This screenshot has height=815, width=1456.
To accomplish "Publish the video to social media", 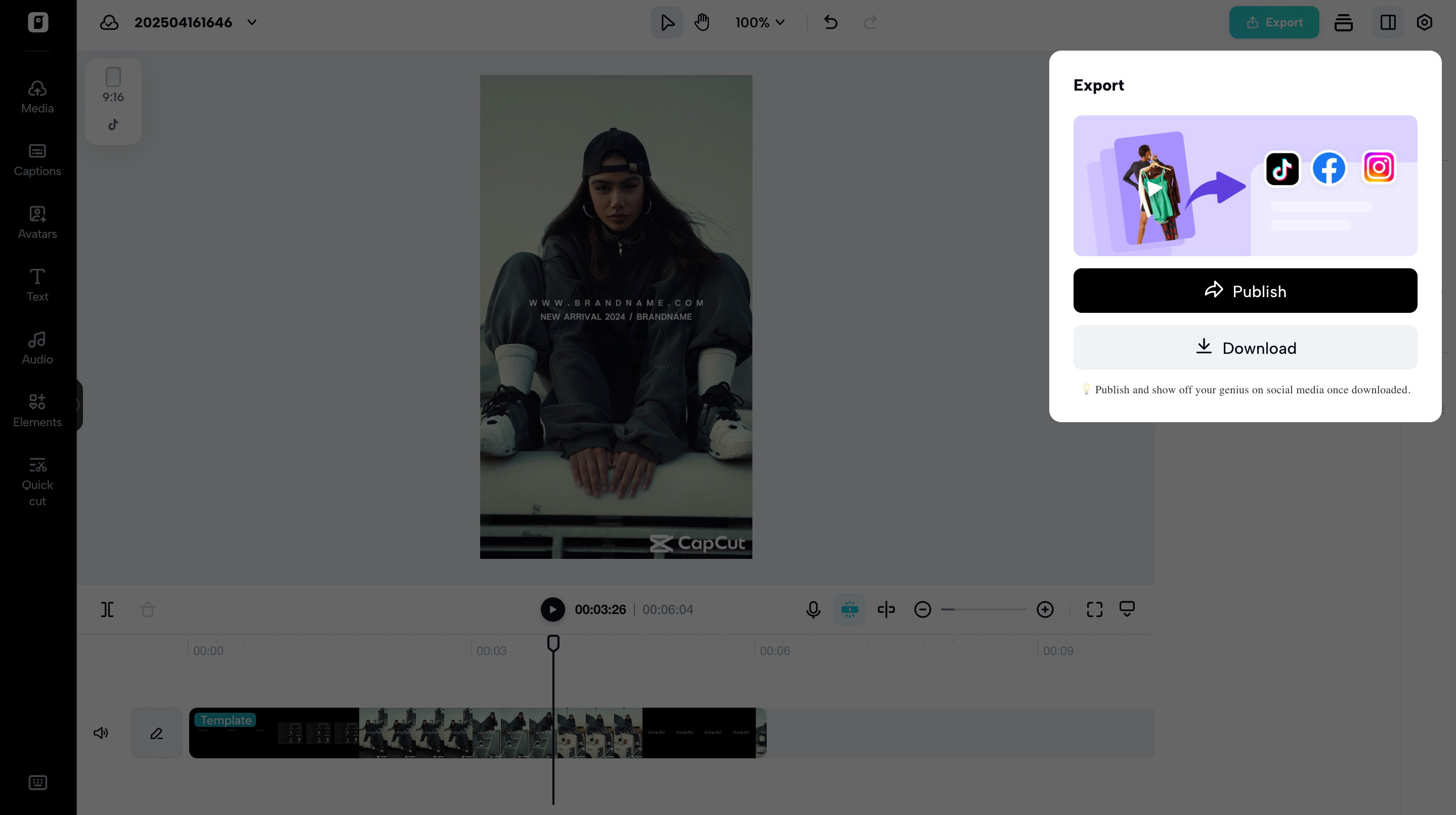I will pyautogui.click(x=1245, y=291).
